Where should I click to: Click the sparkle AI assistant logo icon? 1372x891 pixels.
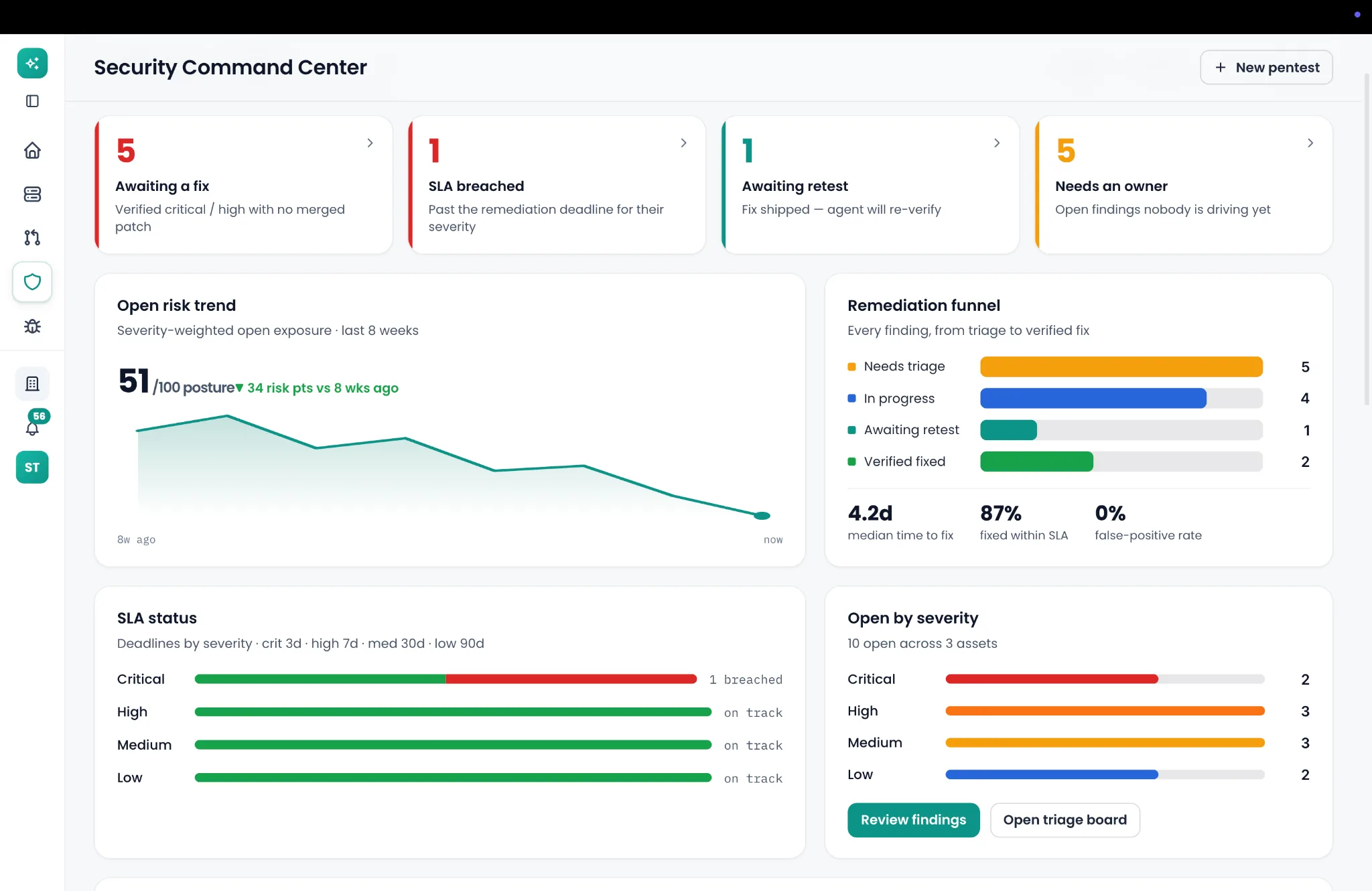(32, 64)
